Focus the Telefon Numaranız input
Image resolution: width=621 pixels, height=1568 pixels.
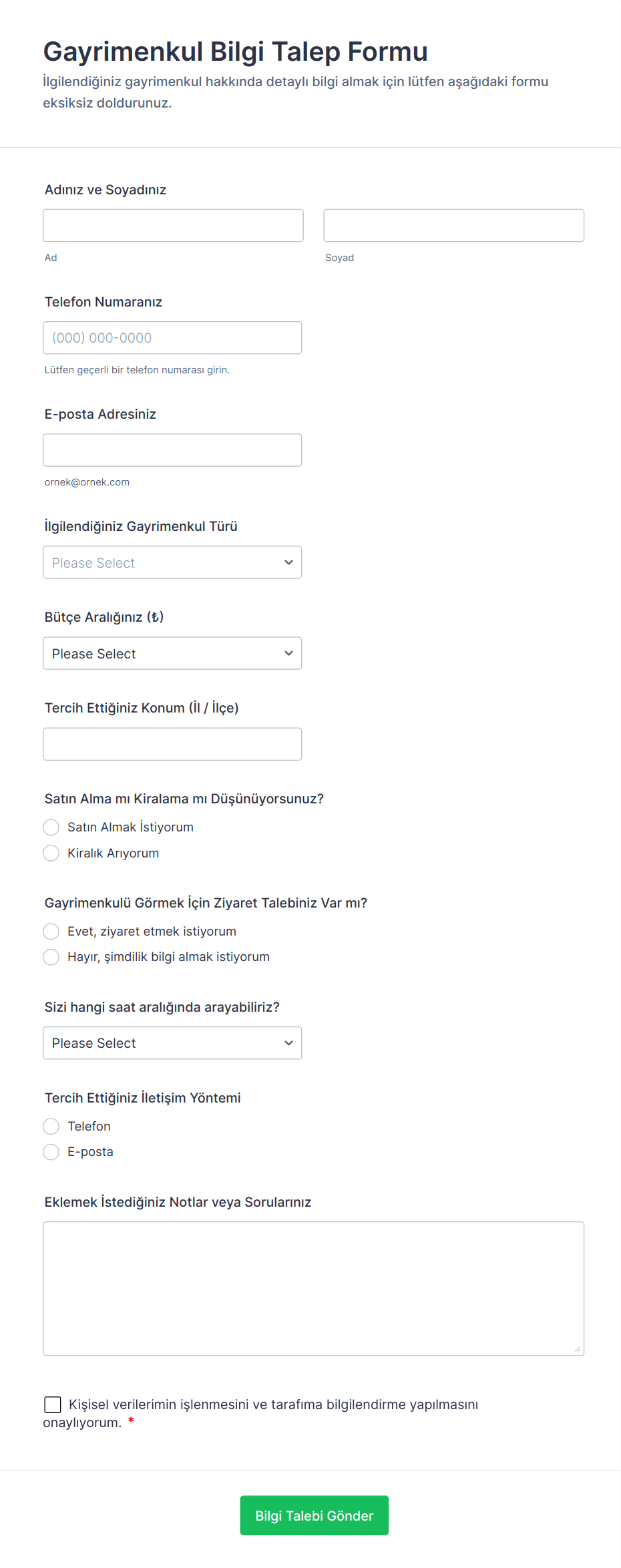[x=172, y=338]
